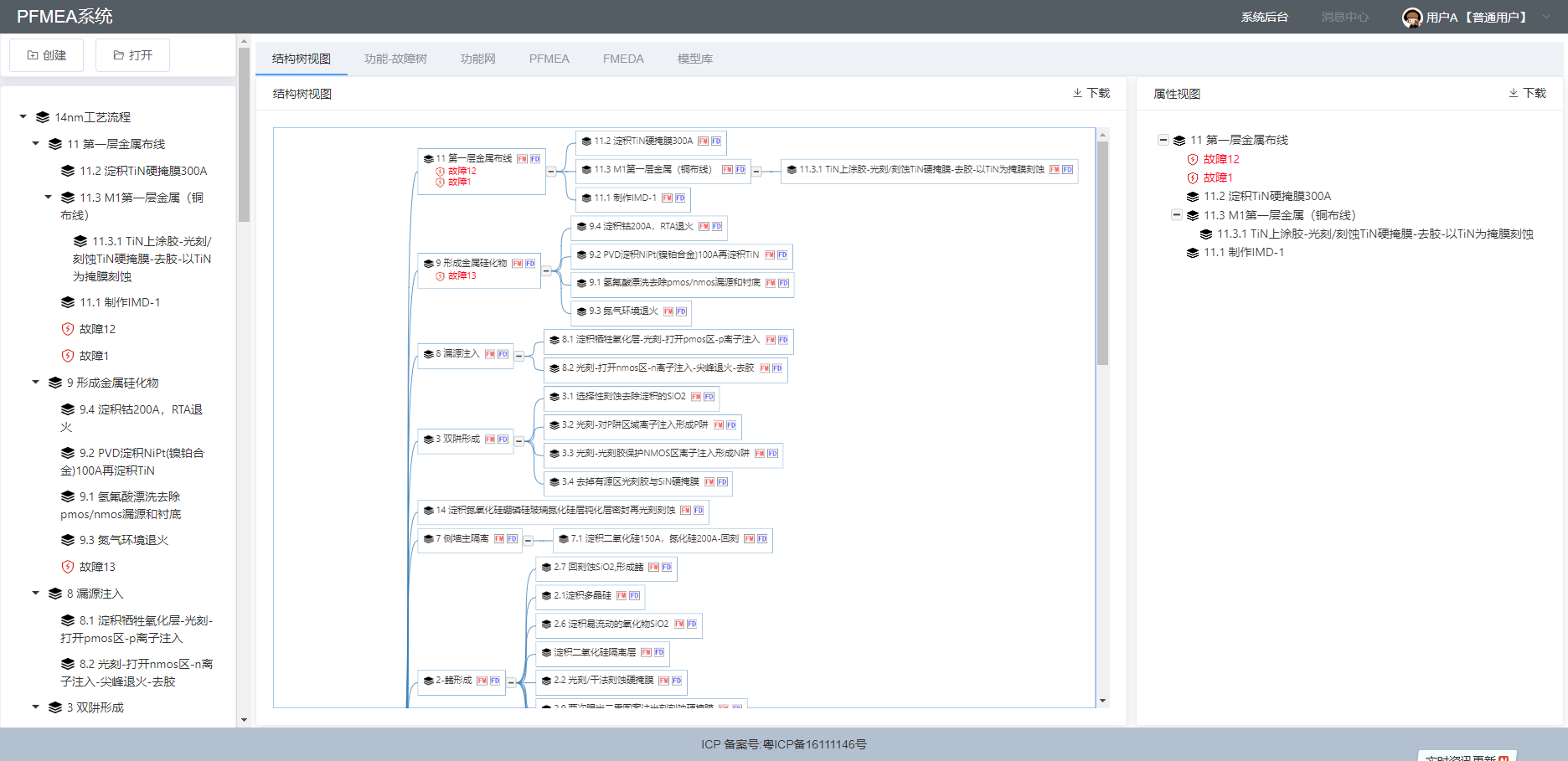Click FM icon on node 8 漏源注入

[x=490, y=354]
